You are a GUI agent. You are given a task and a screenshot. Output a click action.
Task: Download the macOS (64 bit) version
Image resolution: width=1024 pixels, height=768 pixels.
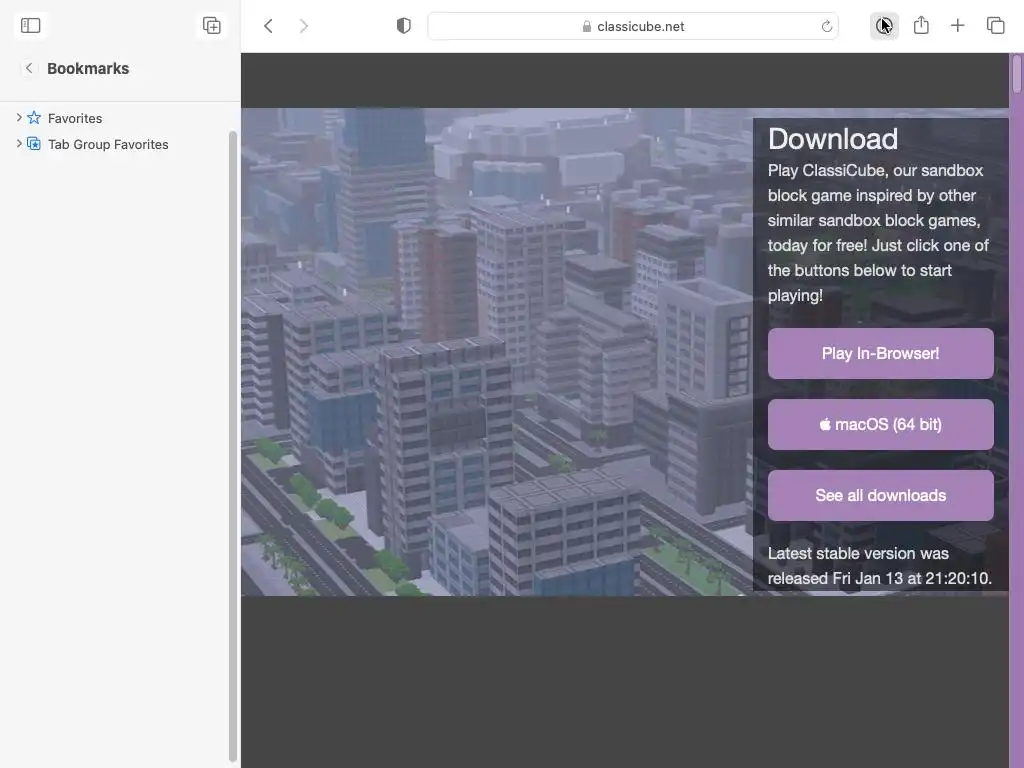(x=880, y=424)
